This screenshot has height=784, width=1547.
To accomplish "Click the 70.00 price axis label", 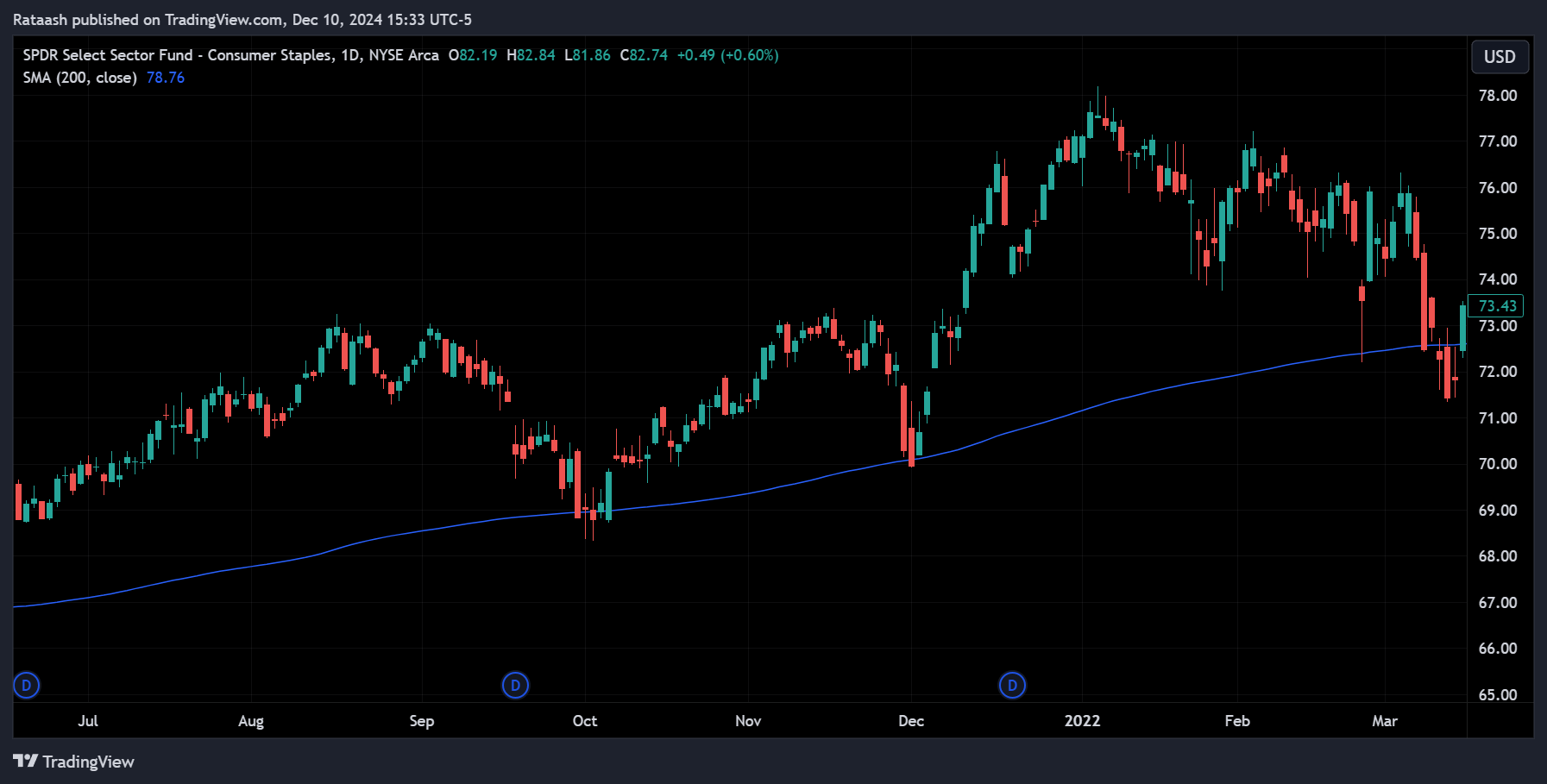I will (x=1498, y=464).
